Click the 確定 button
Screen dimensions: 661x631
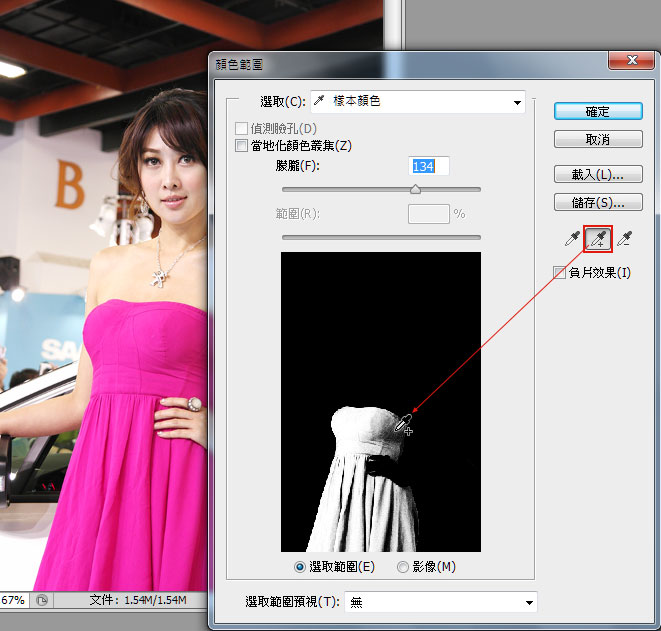pos(597,112)
